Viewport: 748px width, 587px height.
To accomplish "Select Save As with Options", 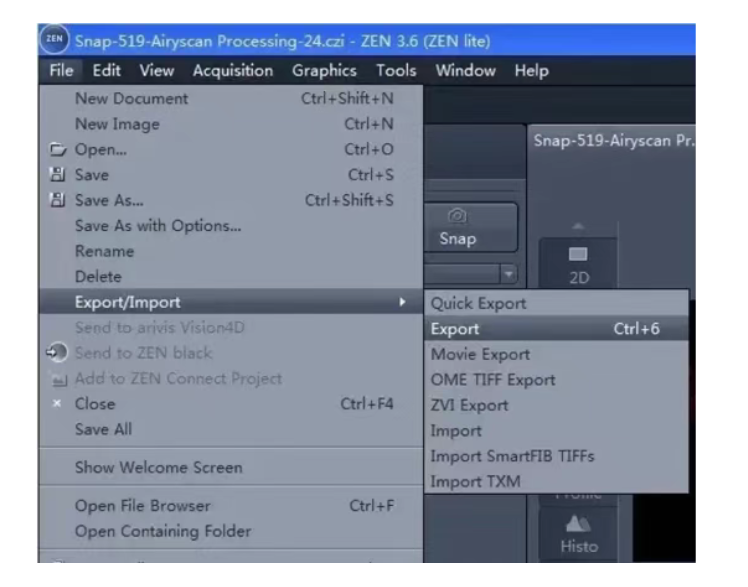I will coord(158,226).
